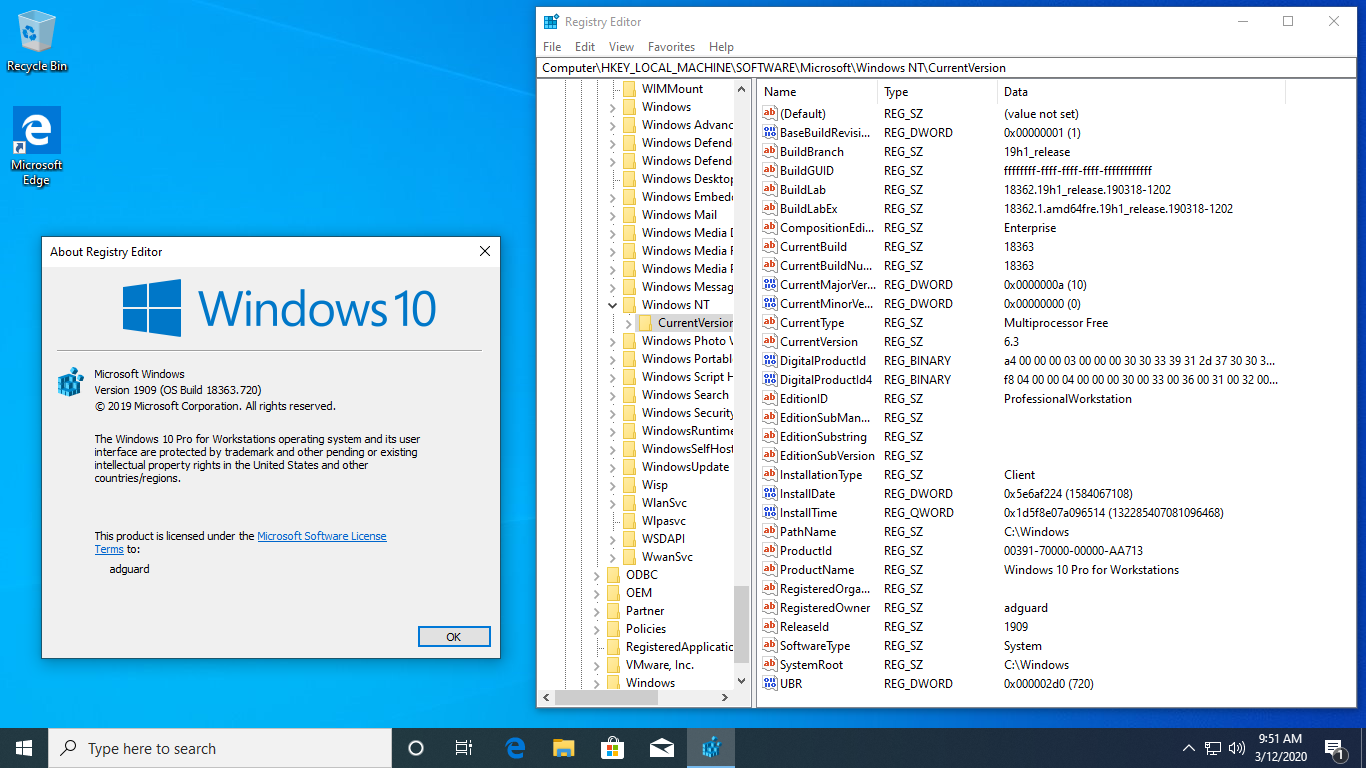The width and height of the screenshot is (1366, 768).
Task: Expand the Windows Mail tree node
Action: [x=613, y=214]
